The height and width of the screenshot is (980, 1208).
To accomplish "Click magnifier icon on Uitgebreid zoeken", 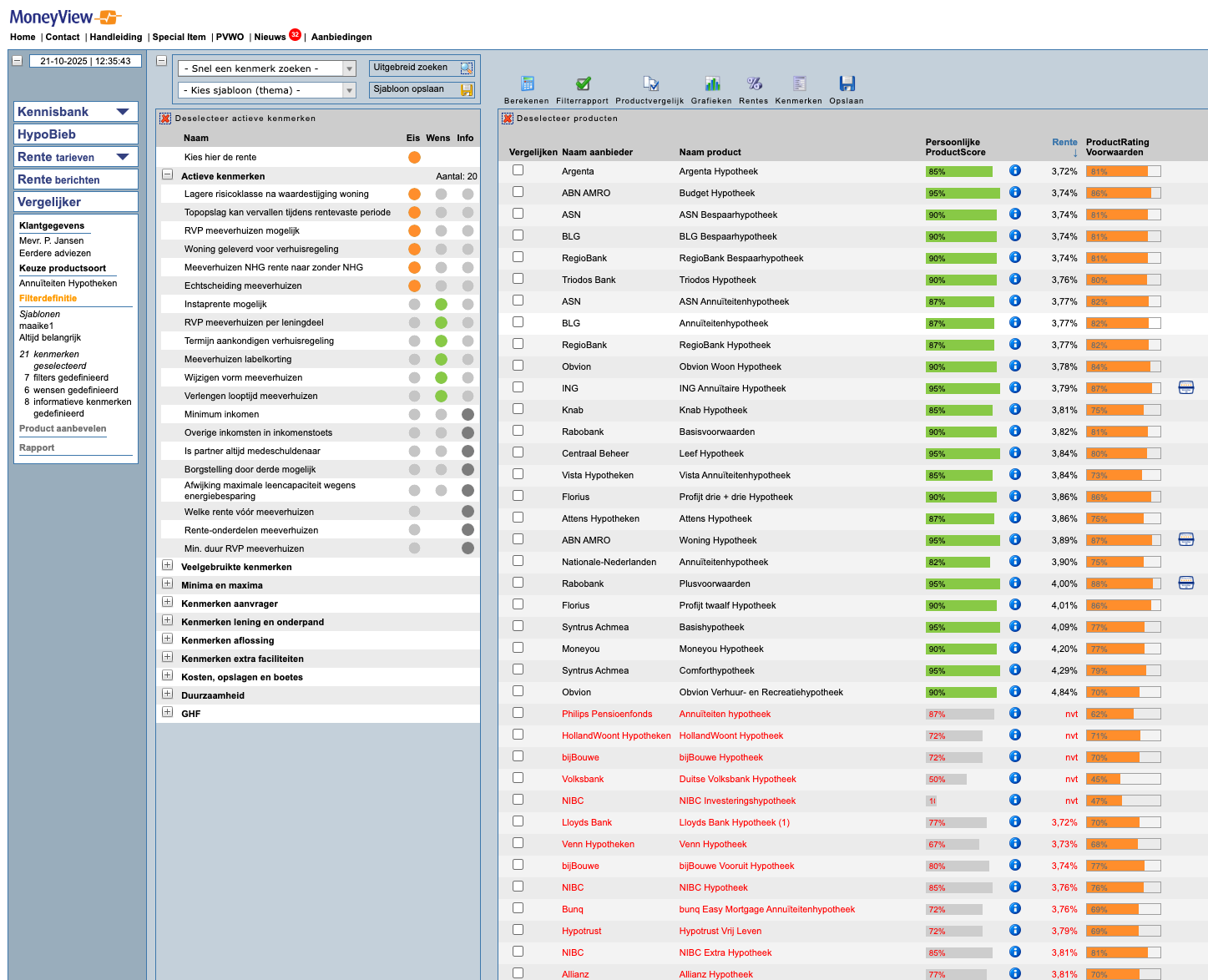I will (467, 68).
